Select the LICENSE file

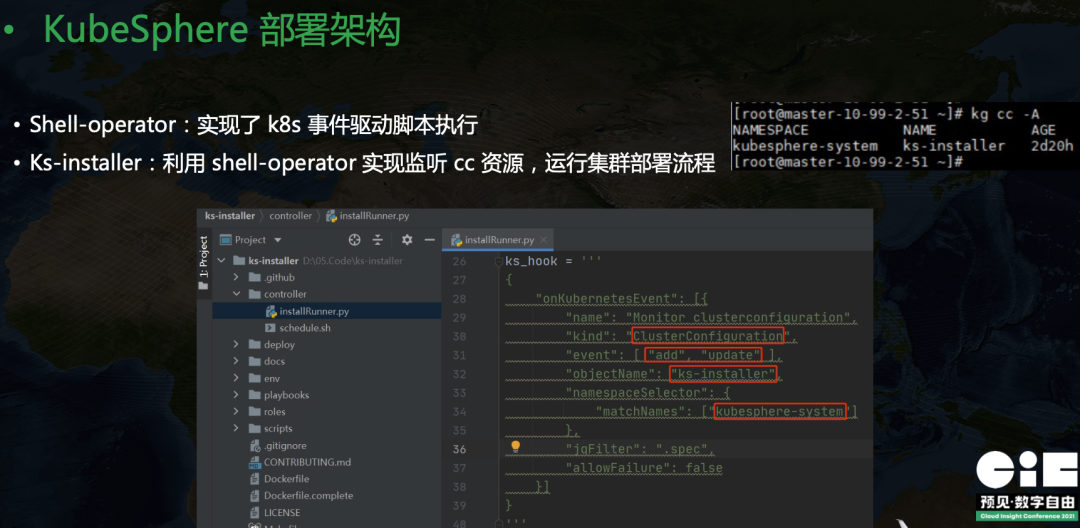click(x=282, y=512)
